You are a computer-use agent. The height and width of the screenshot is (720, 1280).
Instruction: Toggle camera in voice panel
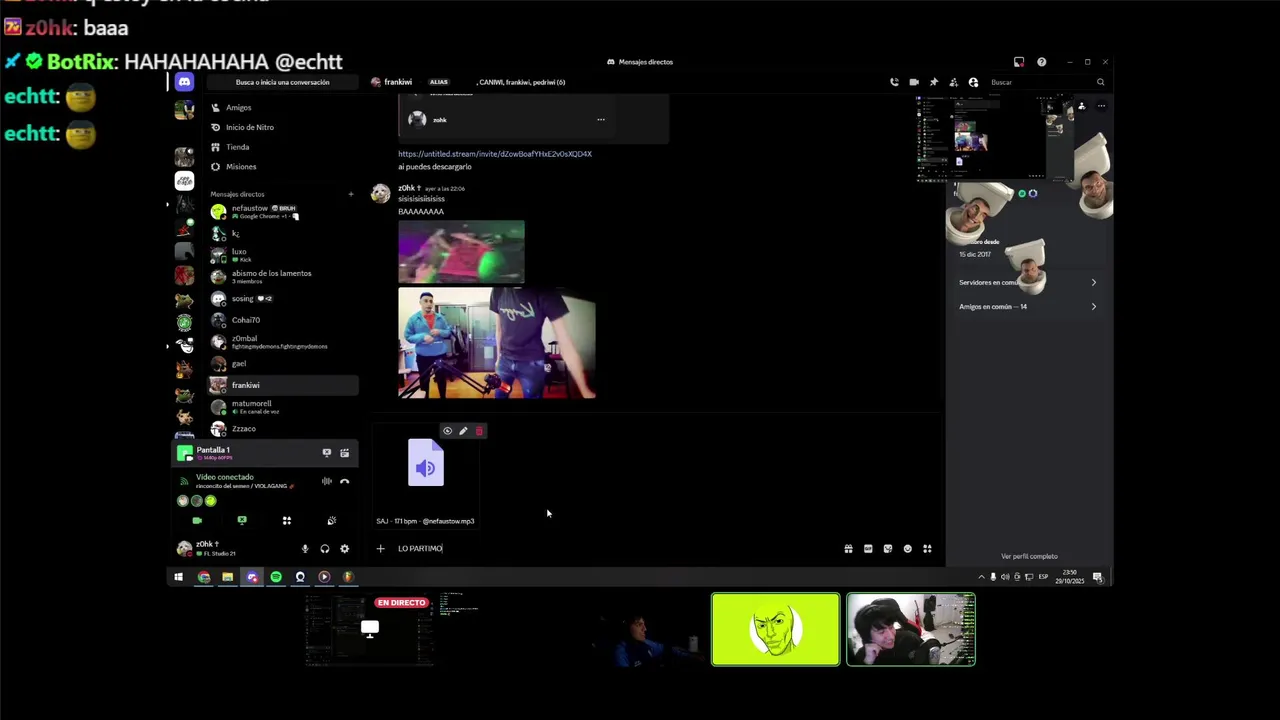tap(197, 520)
